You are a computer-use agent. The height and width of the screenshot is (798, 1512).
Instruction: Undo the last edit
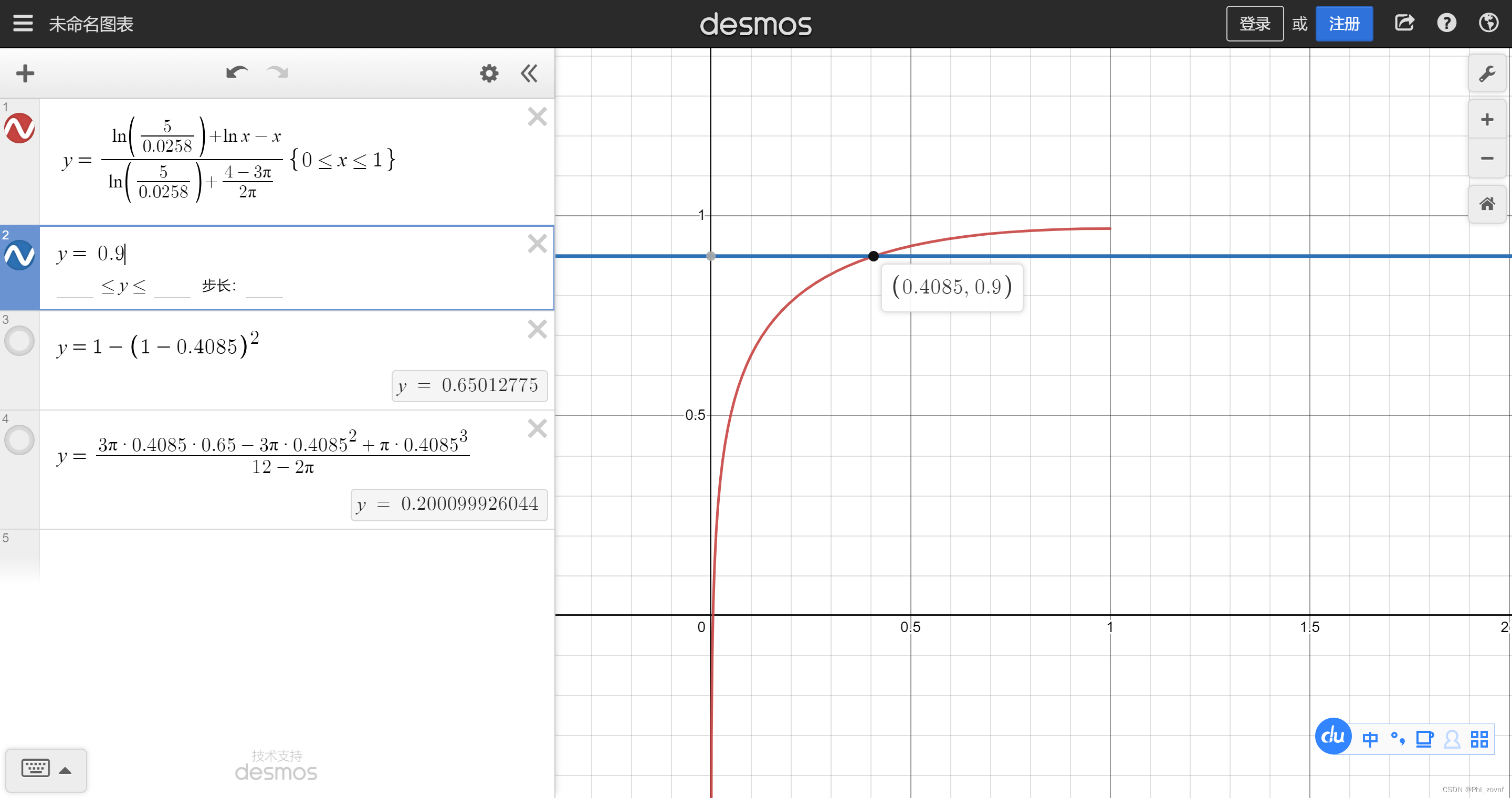[237, 72]
